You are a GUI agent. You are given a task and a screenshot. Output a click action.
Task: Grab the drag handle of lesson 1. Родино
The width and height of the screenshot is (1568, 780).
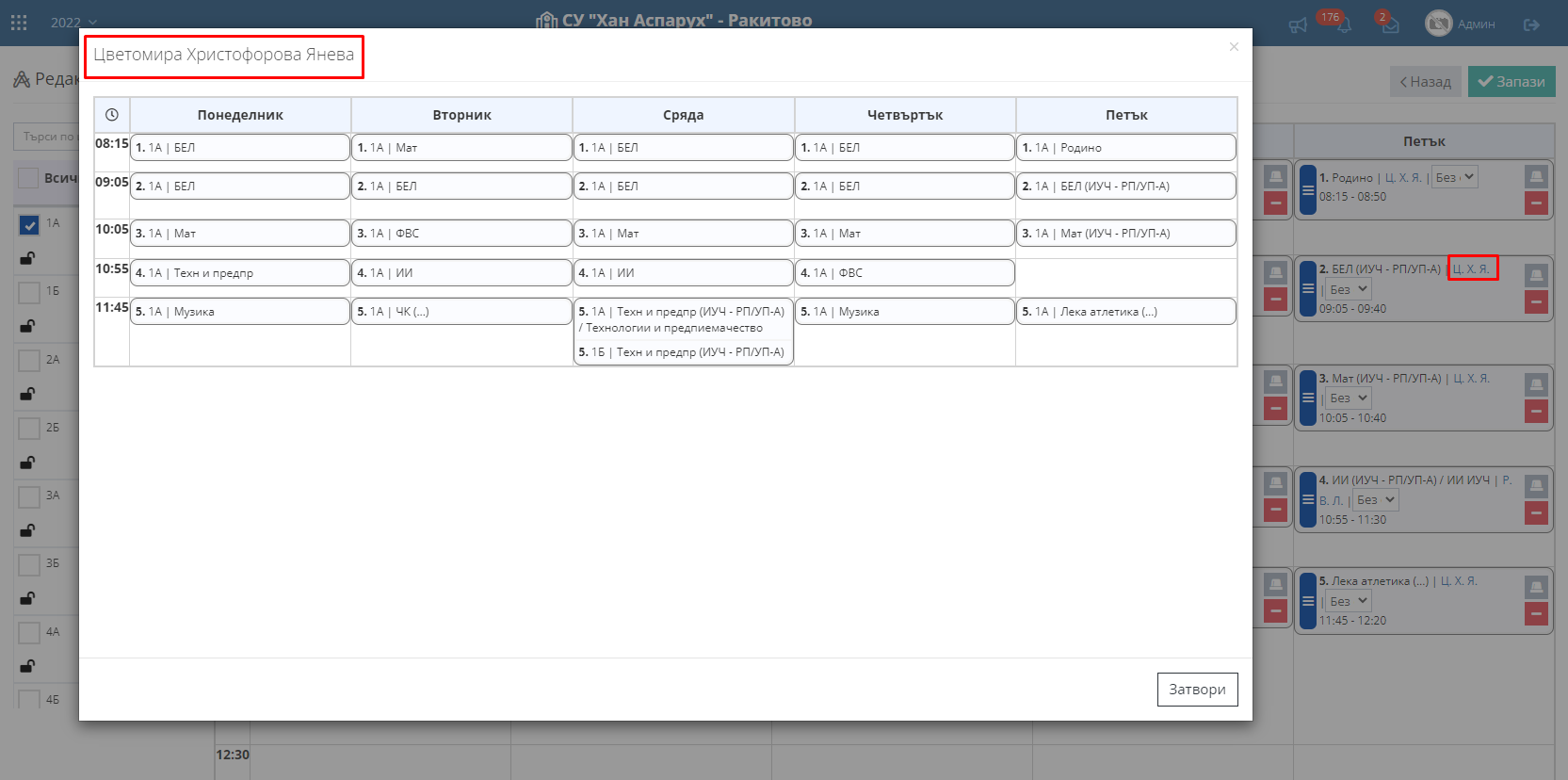1308,190
